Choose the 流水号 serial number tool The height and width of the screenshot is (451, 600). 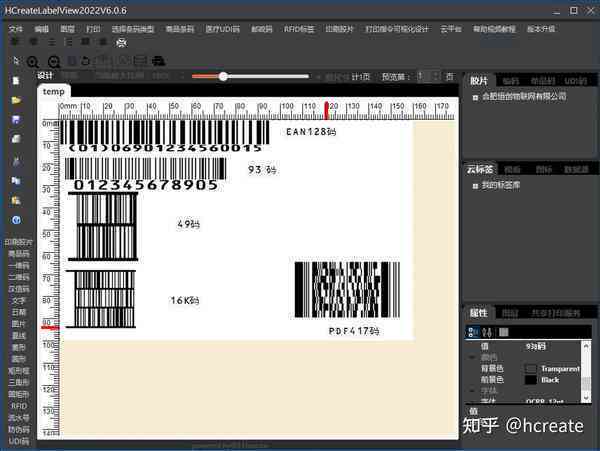[x=18, y=417]
